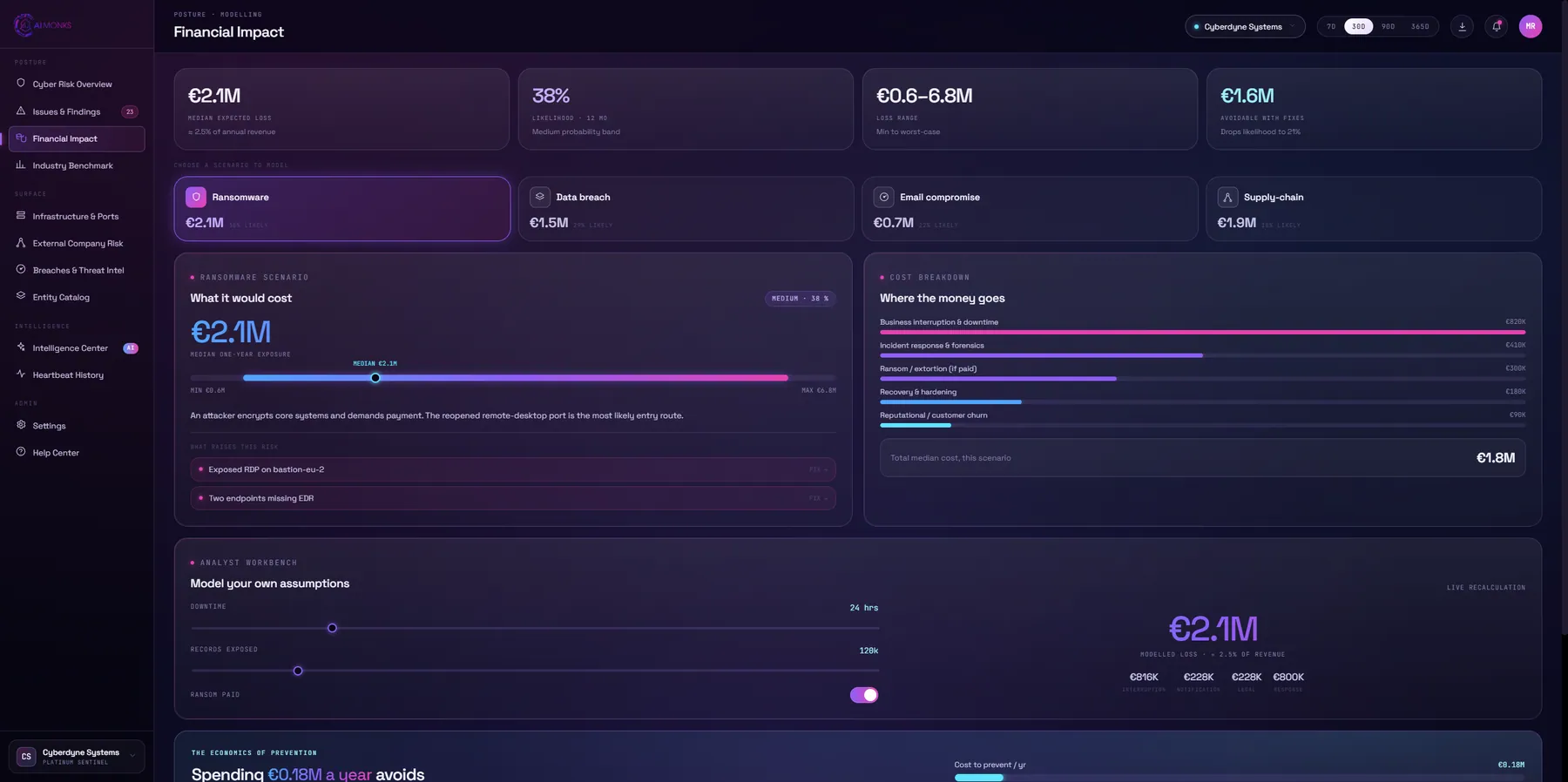Click the €2.1M median expected loss card
The image size is (1568, 782).
341,109
